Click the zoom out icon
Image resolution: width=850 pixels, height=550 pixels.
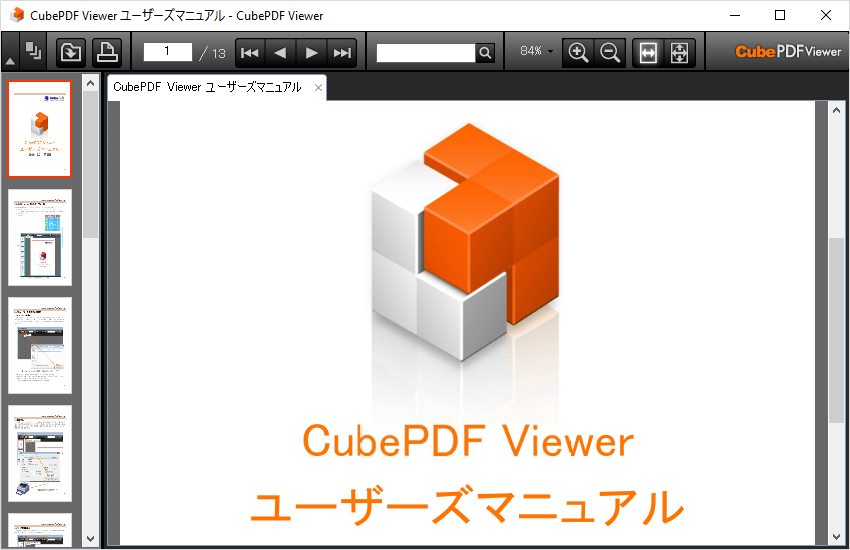610,53
